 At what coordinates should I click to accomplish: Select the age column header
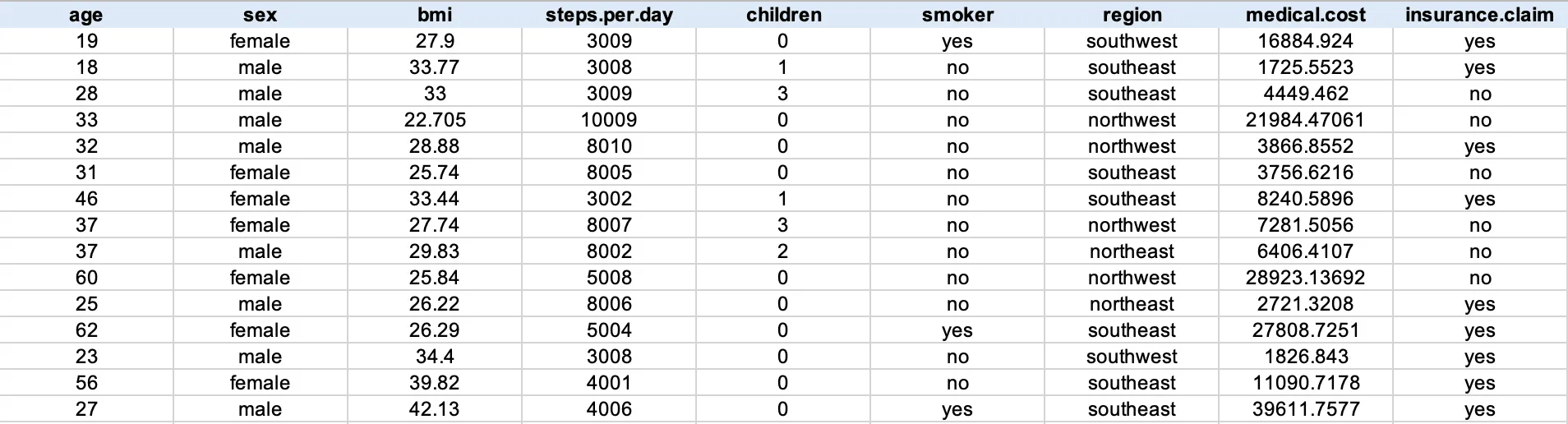point(86,15)
